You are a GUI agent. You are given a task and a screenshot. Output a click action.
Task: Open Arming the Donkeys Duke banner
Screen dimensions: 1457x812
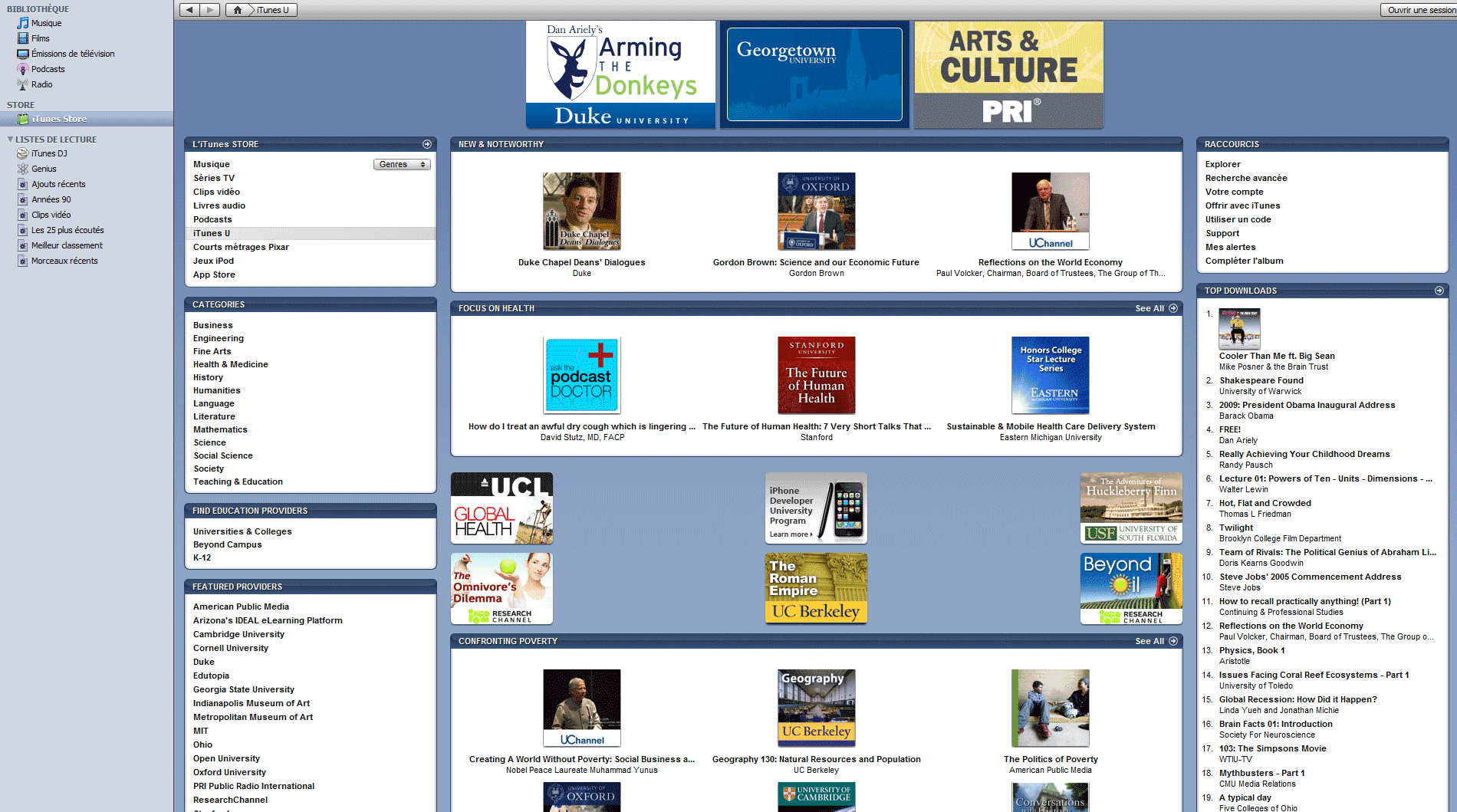tap(620, 74)
